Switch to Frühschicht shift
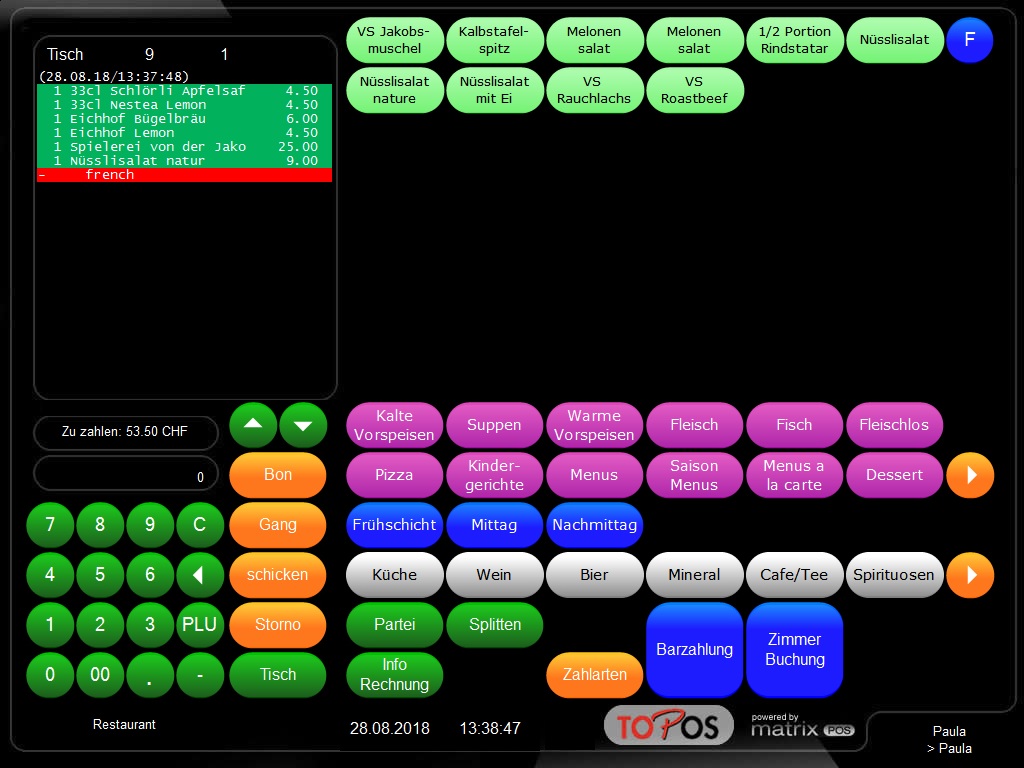This screenshot has width=1024, height=768. point(394,525)
